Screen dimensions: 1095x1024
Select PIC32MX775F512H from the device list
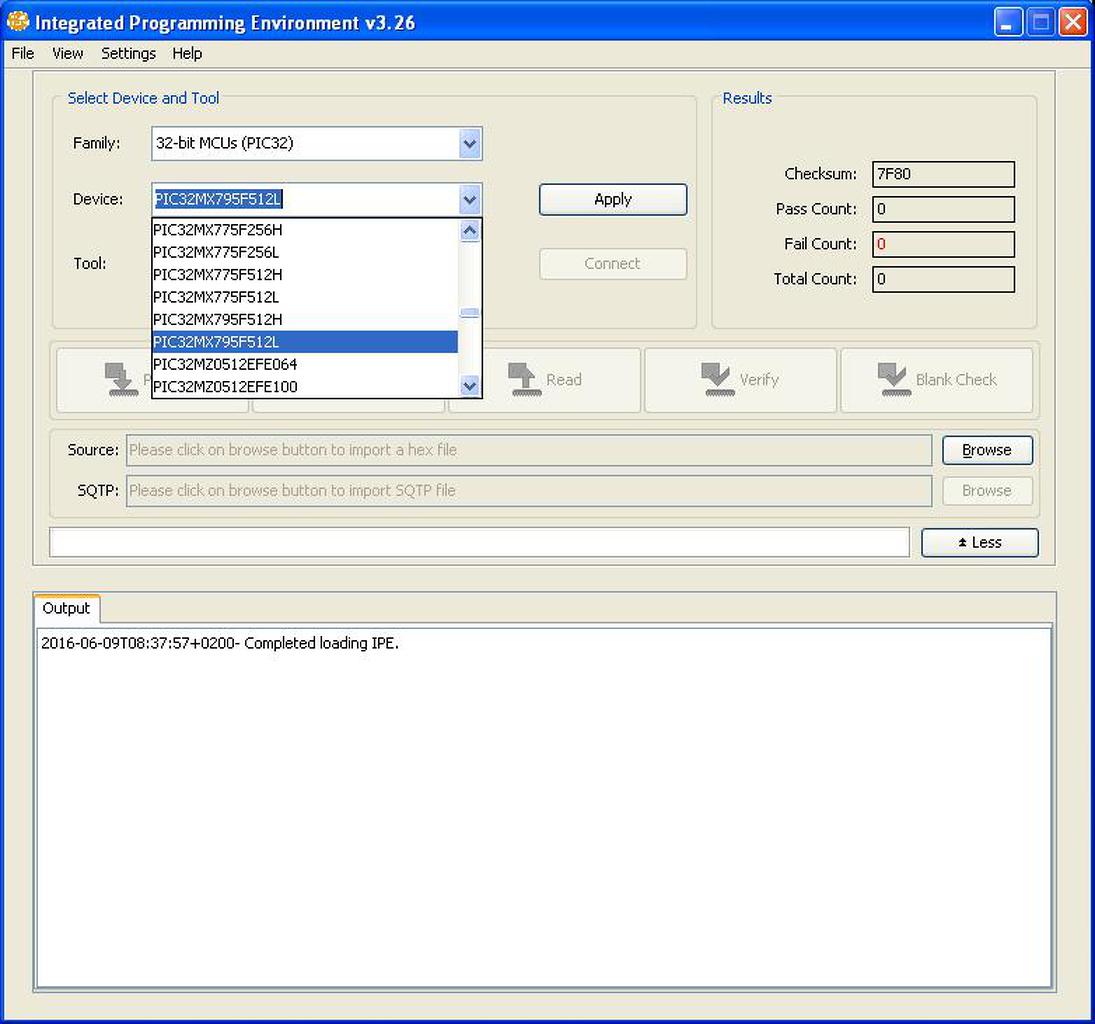(x=304, y=275)
